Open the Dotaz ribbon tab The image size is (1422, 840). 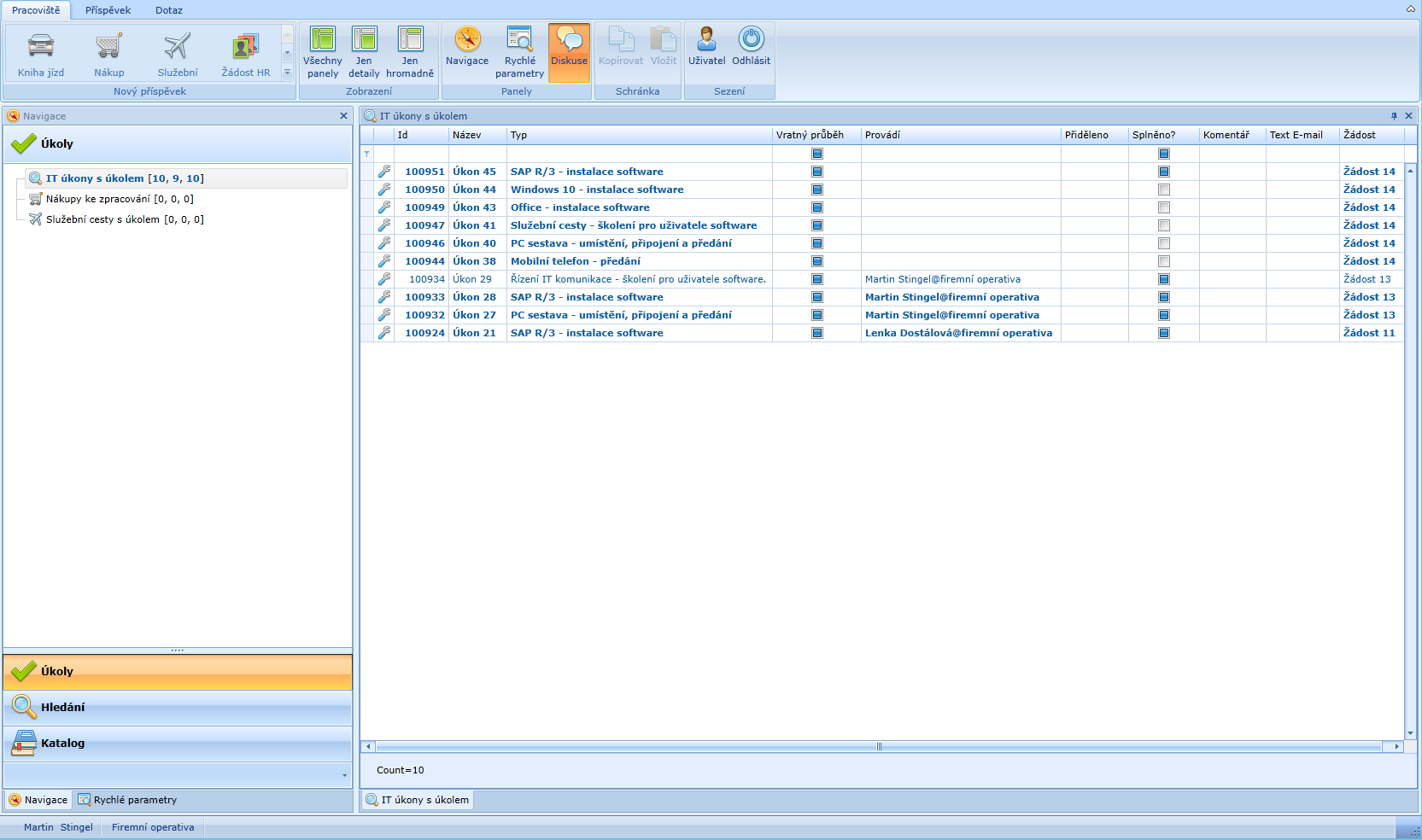click(169, 10)
